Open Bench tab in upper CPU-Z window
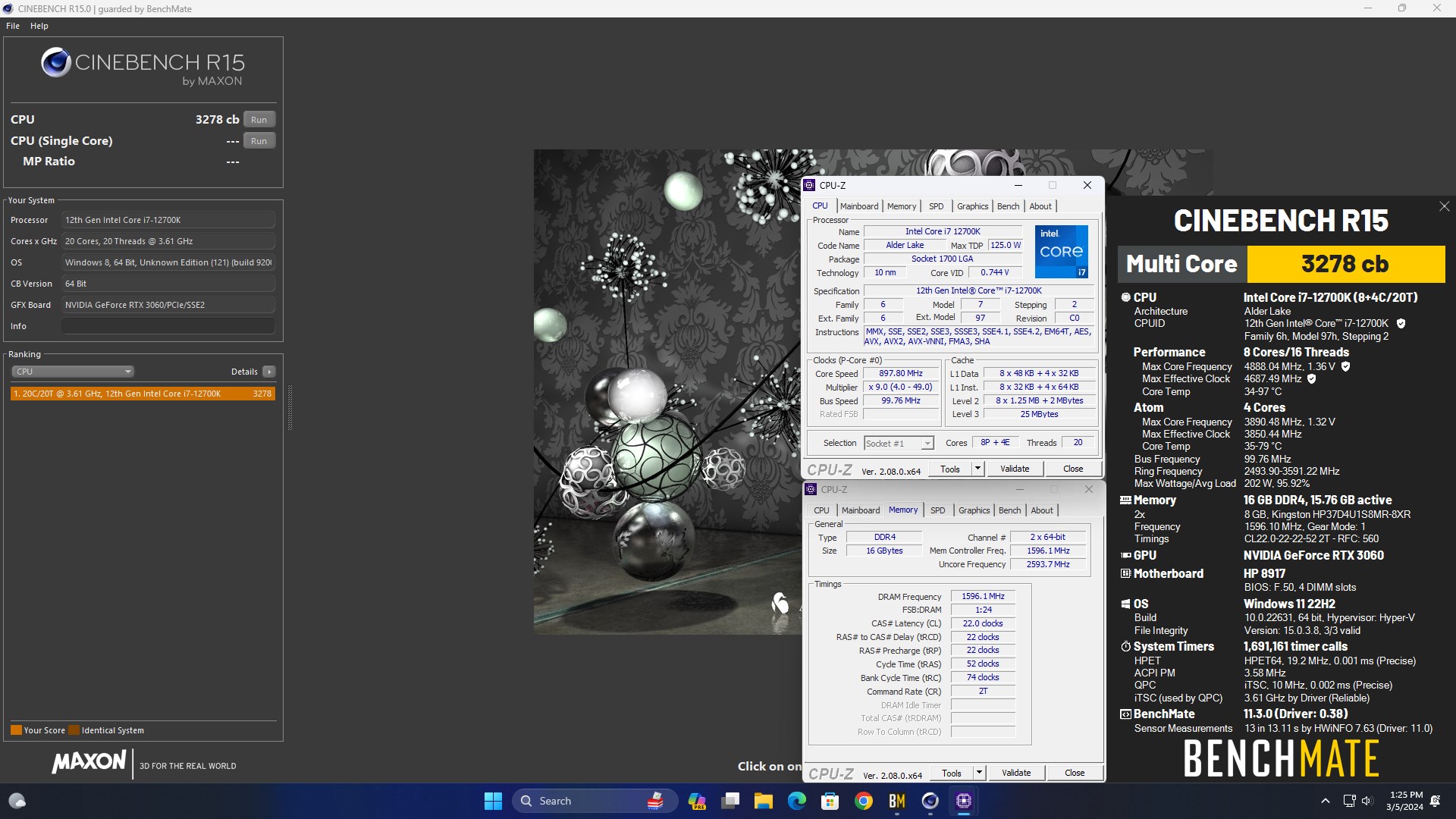This screenshot has width=1456, height=819. pos(1008,206)
